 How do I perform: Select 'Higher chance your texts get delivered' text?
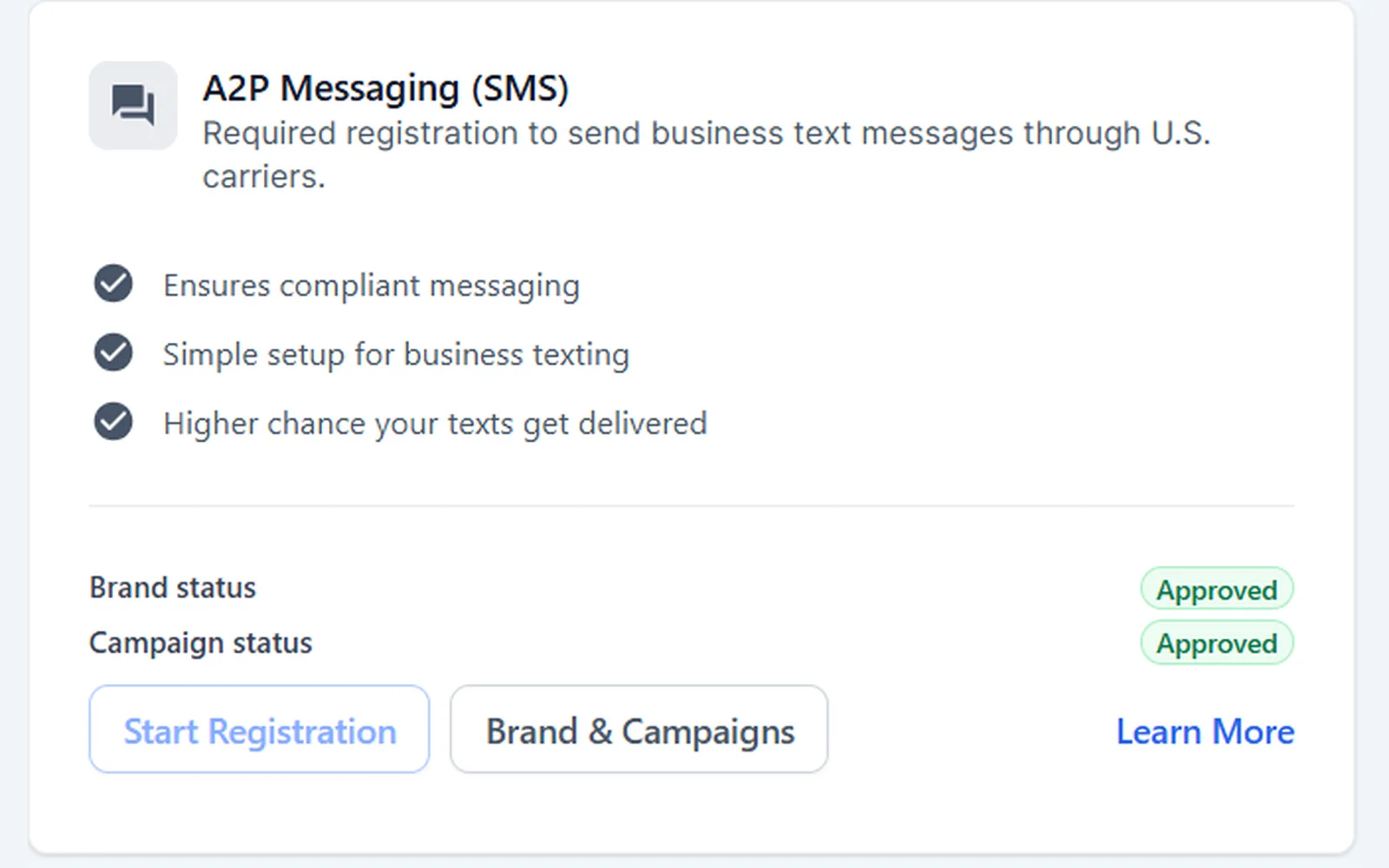(x=435, y=424)
